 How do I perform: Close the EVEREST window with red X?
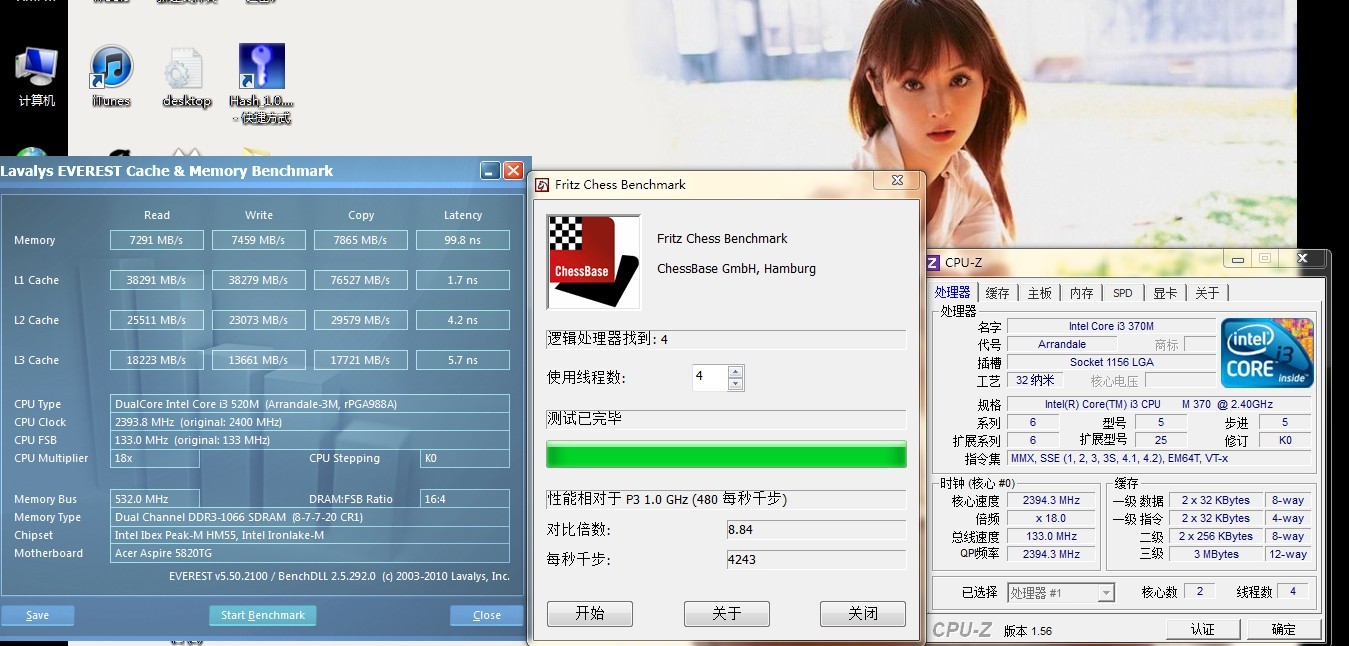pos(513,170)
